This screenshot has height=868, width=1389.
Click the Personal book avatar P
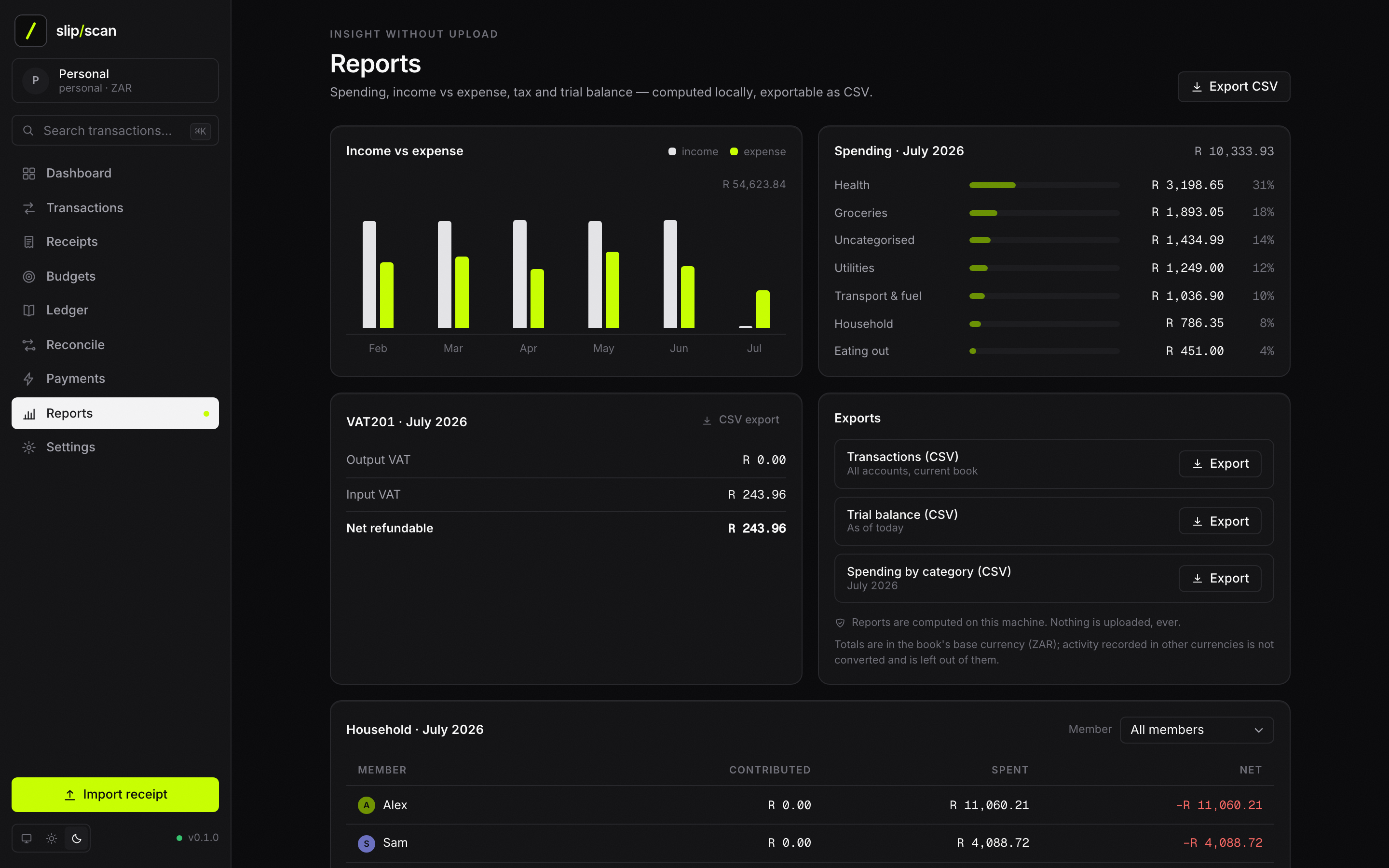click(36, 81)
